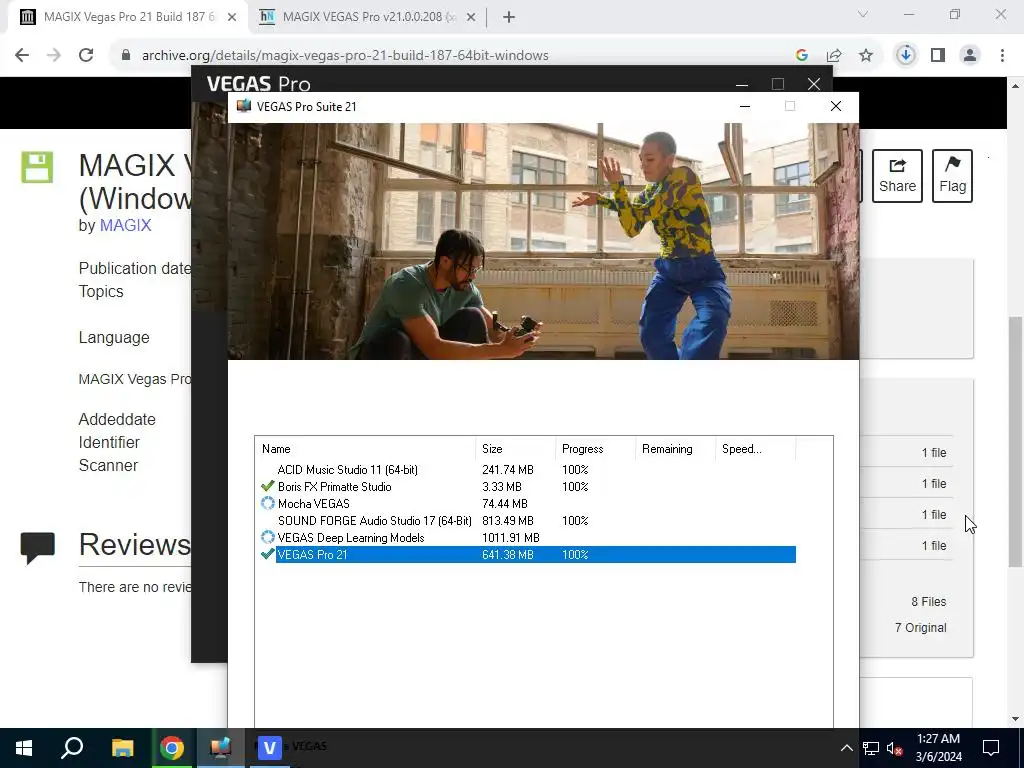Switch to MAGIX VEGAS Pro v21.0.0.208 tab
The width and height of the screenshot is (1024, 768).
click(368, 17)
